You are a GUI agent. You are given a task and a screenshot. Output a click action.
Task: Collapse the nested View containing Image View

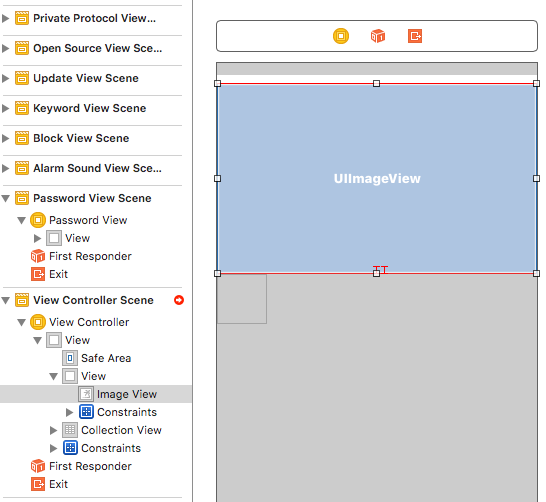[x=53, y=376]
